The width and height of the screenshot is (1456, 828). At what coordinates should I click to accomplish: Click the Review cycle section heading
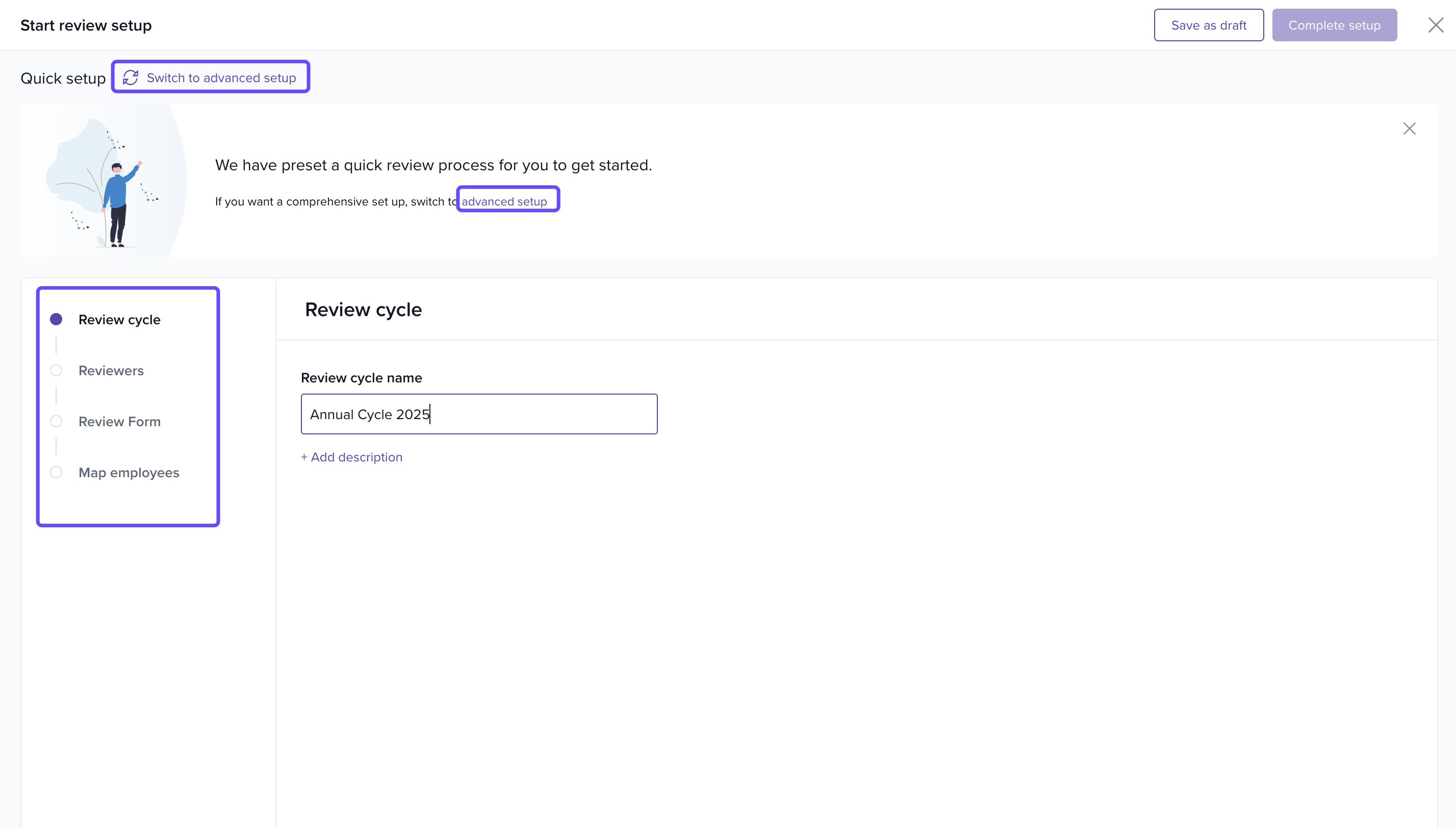coord(364,309)
